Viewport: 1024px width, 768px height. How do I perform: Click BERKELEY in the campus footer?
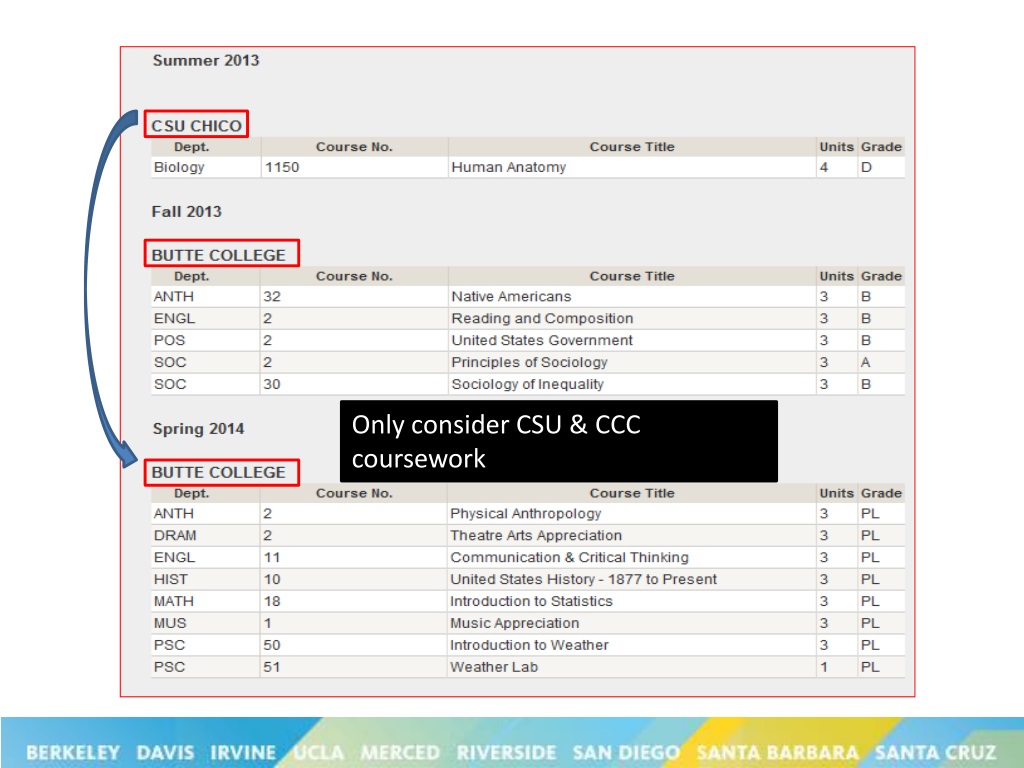click(x=73, y=752)
